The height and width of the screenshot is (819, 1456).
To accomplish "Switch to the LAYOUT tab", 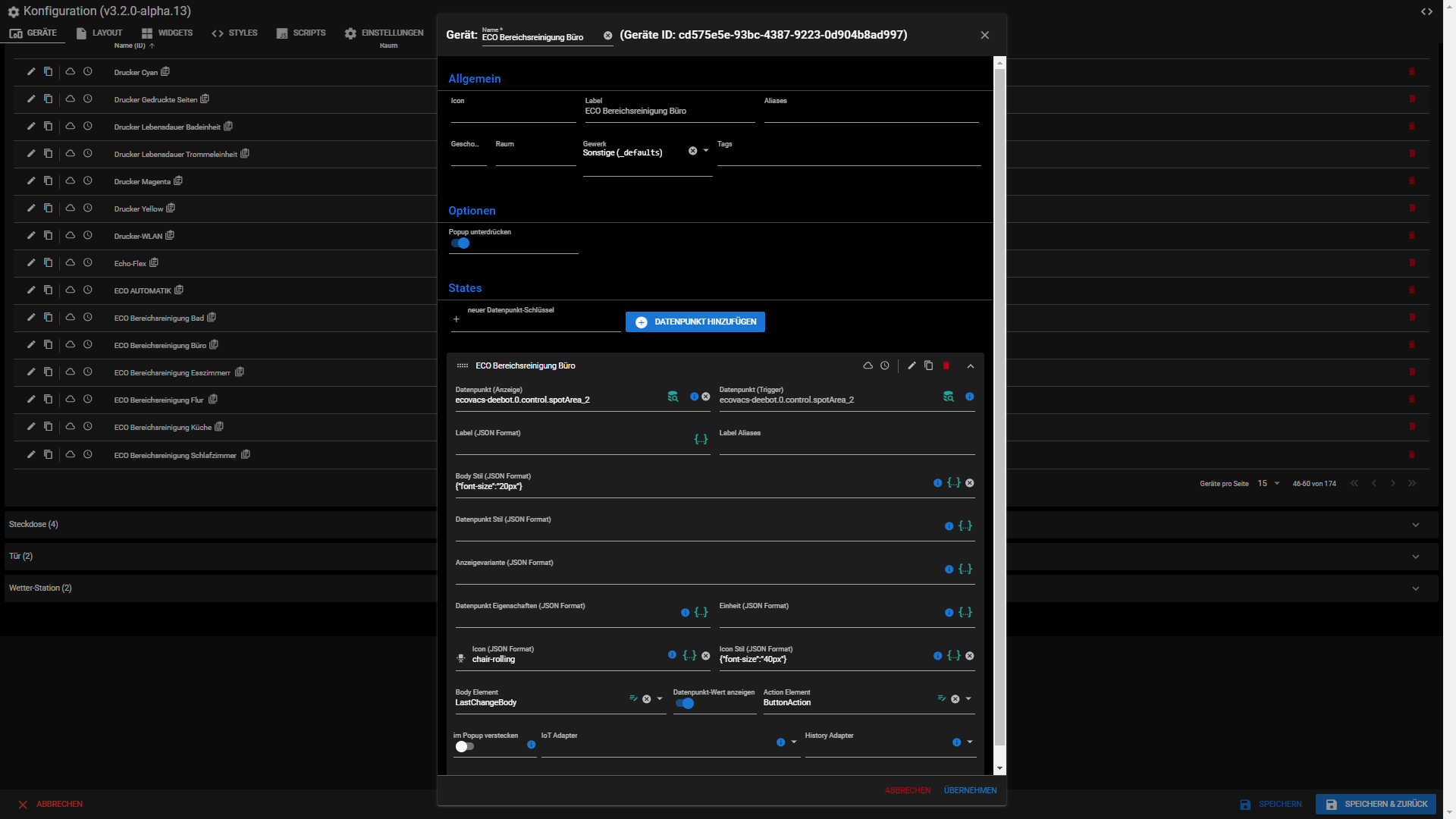I will 99,33.
